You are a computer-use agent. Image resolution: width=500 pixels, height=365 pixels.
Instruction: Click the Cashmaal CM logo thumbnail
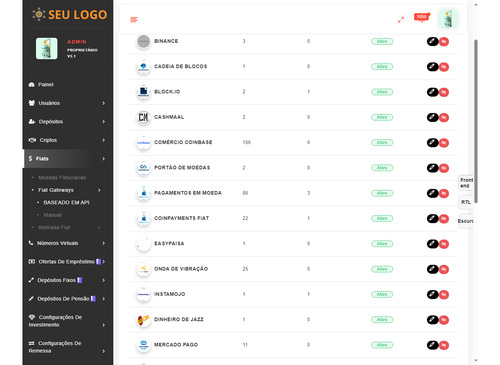click(x=144, y=117)
